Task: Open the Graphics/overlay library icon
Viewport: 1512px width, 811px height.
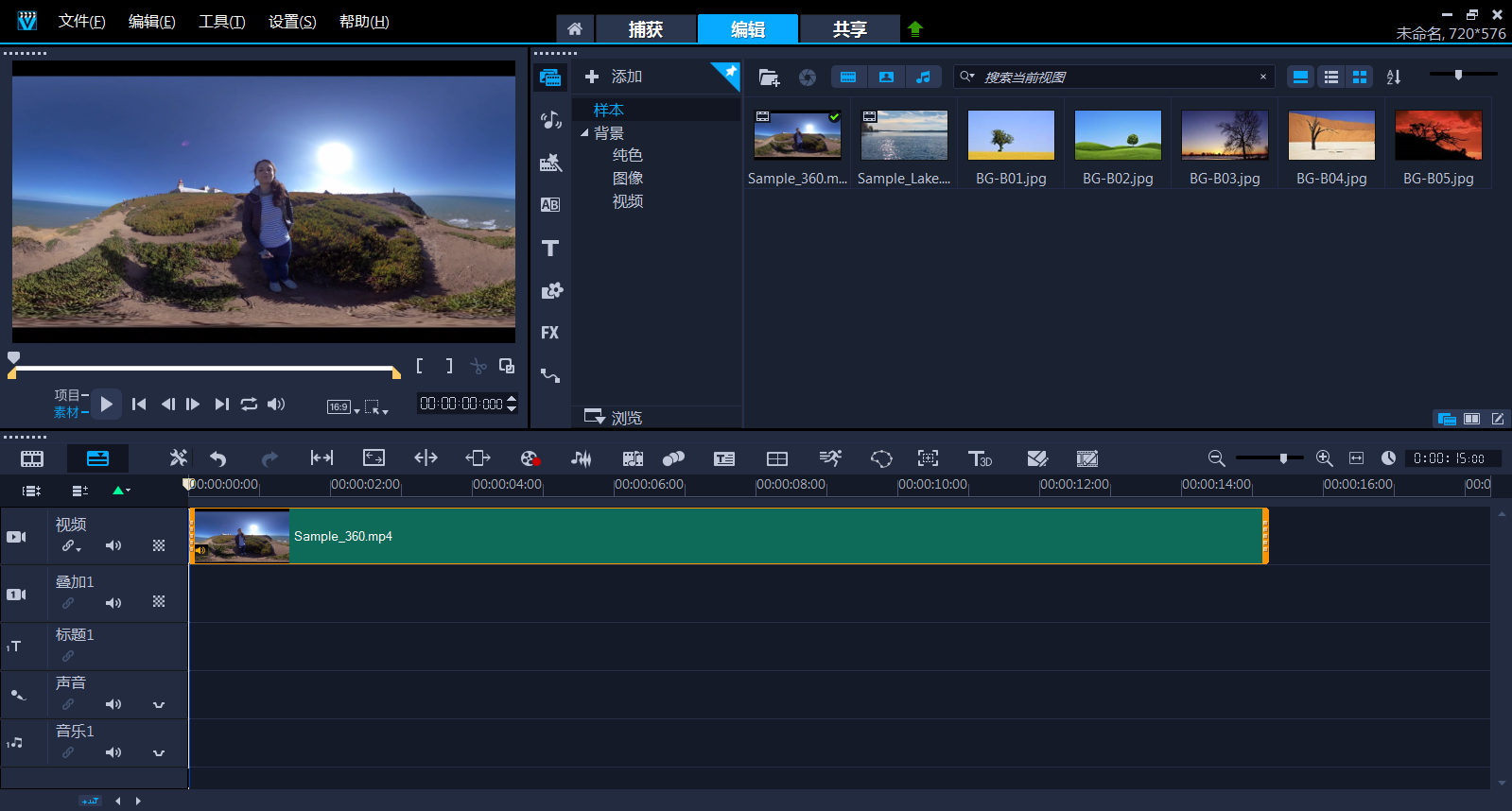Action: [550, 290]
